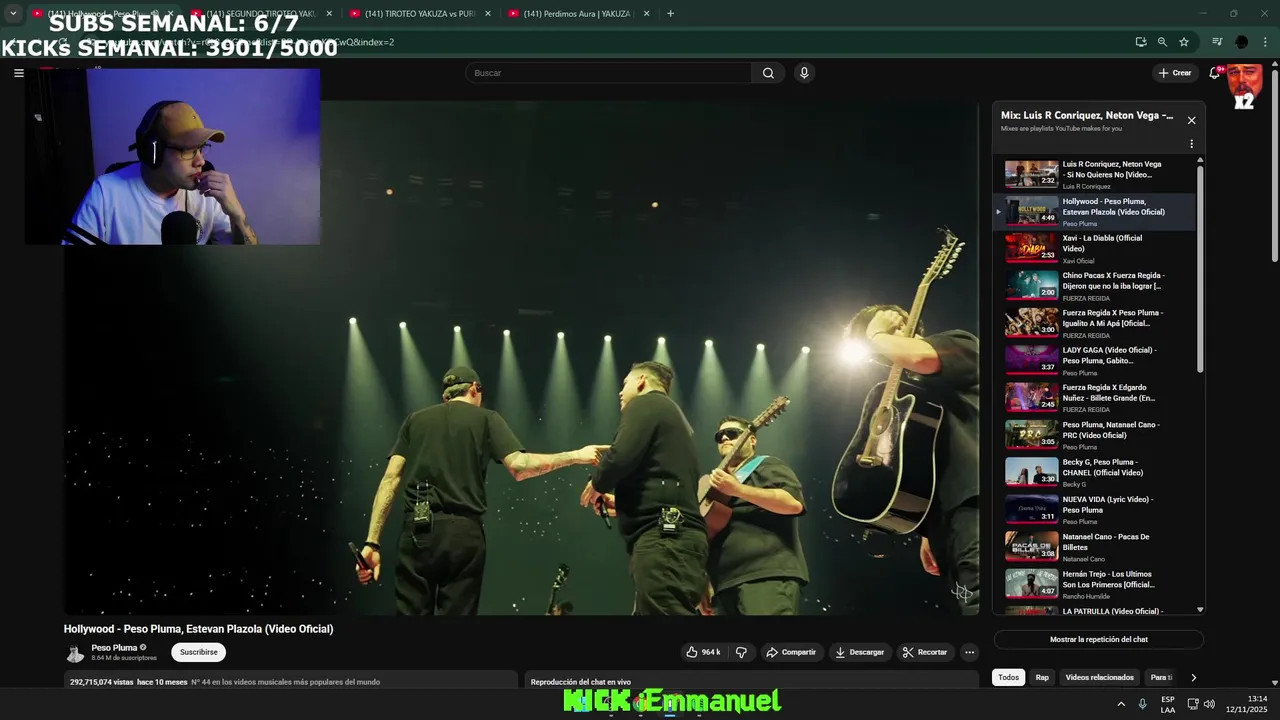The width and height of the screenshot is (1280, 720).
Task: Open the browser profile avatar
Action: click(1242, 42)
